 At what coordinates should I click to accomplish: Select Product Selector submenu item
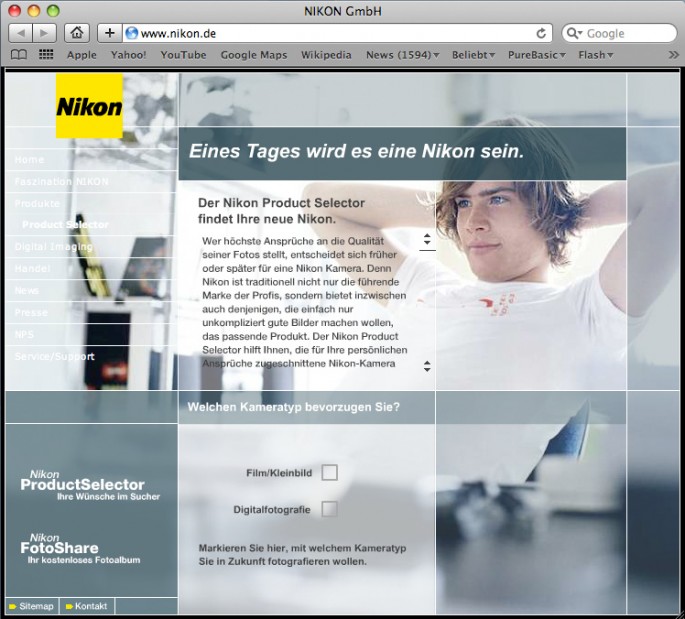click(x=66, y=225)
